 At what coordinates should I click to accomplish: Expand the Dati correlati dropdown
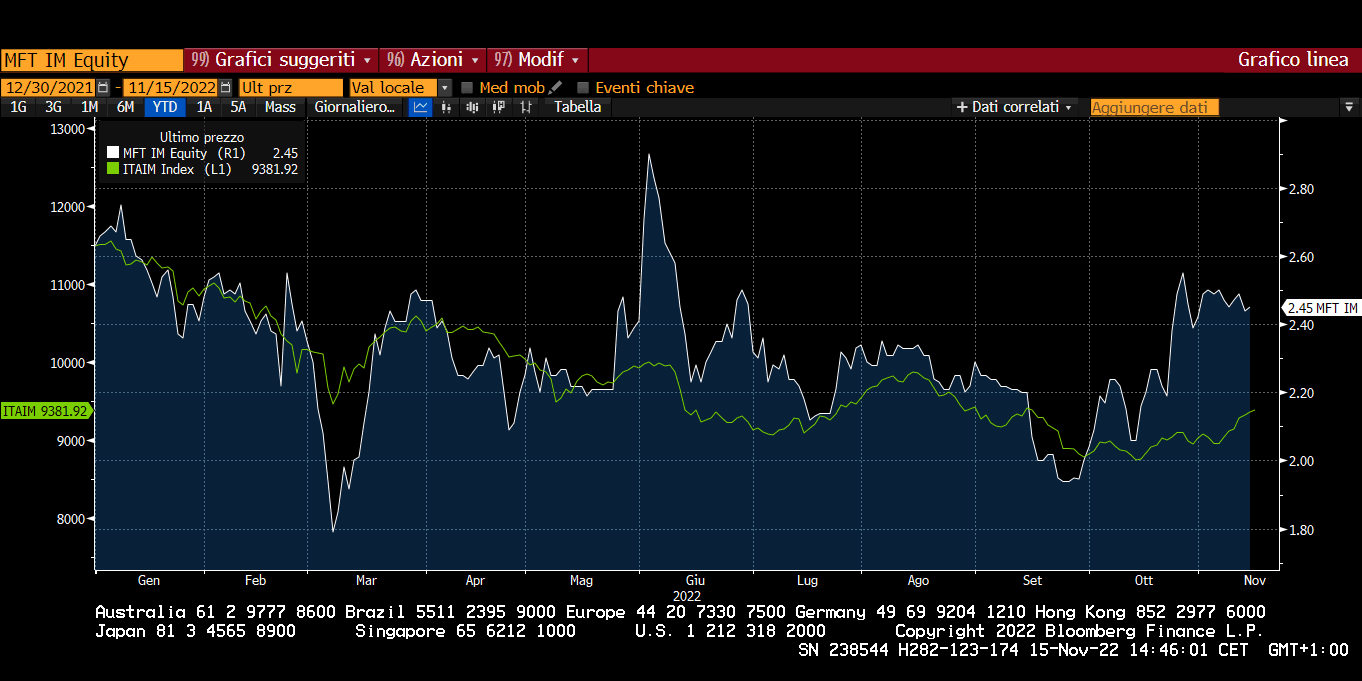tap(1014, 107)
